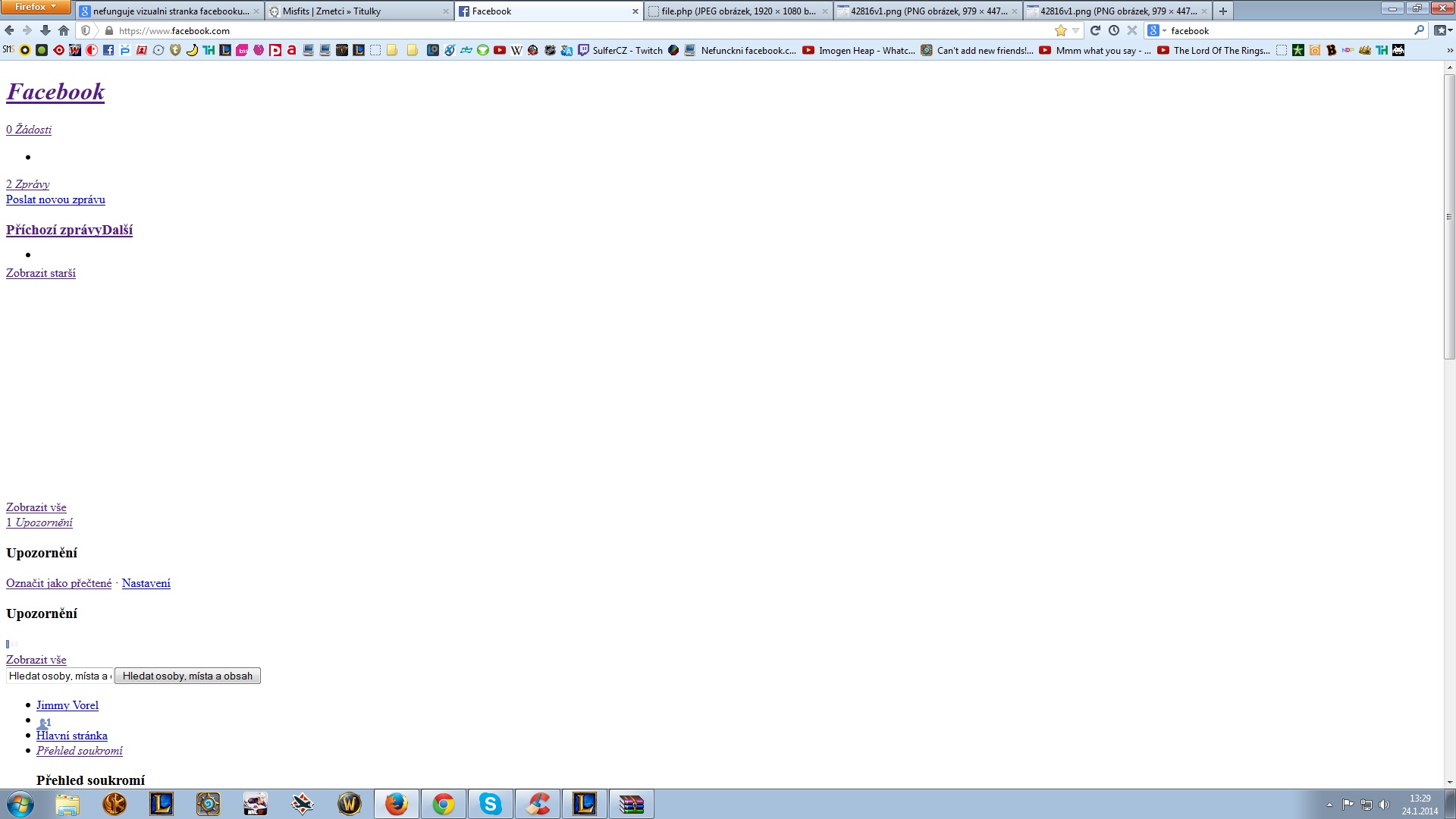The image size is (1456, 819).
Task: Click Zobrazit starší link
Action: [41, 273]
